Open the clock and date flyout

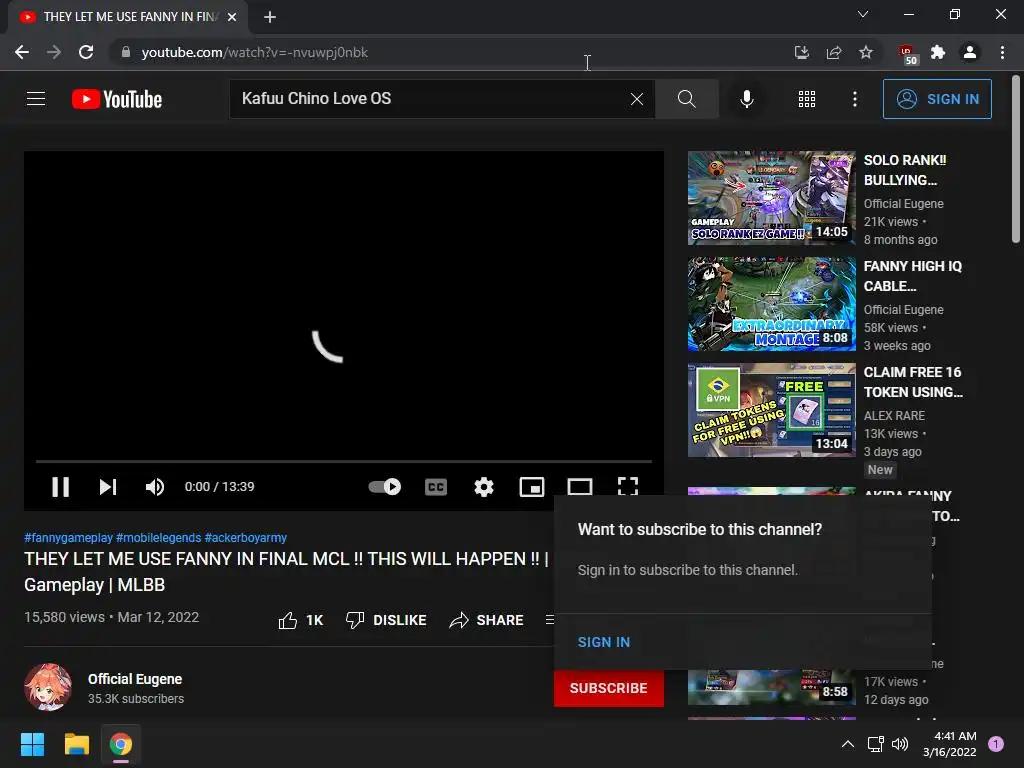[x=950, y=744]
